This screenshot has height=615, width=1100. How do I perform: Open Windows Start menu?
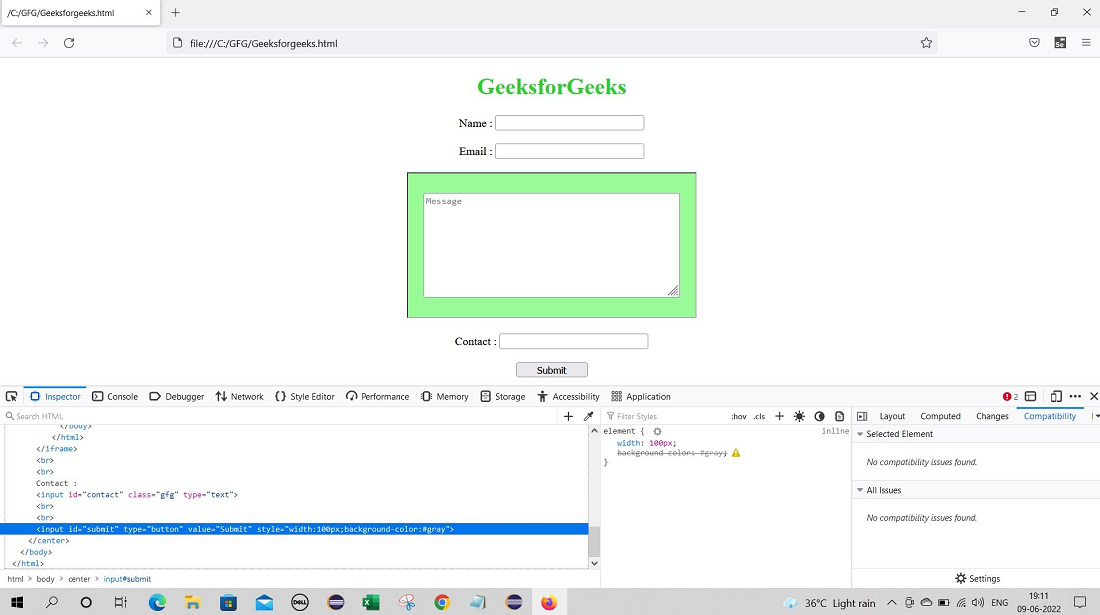pos(17,602)
